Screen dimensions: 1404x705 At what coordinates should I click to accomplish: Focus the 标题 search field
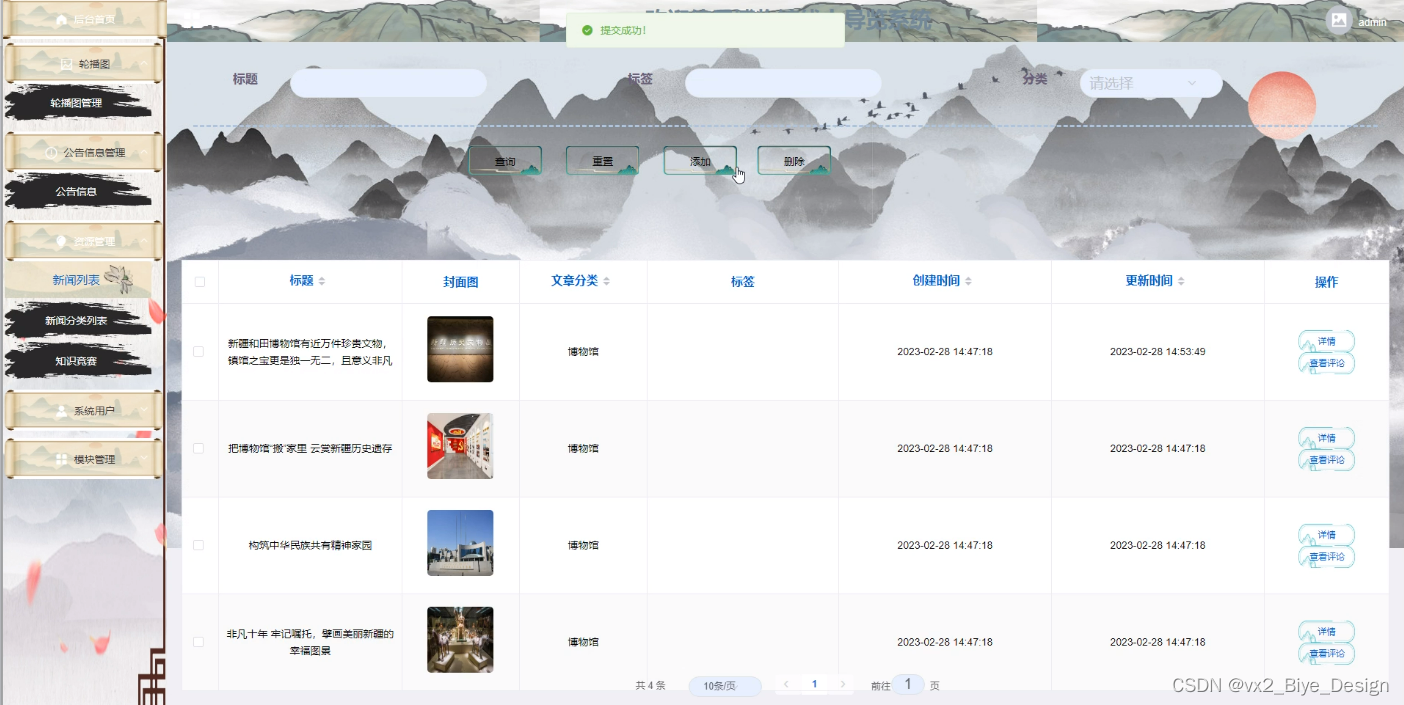click(388, 83)
